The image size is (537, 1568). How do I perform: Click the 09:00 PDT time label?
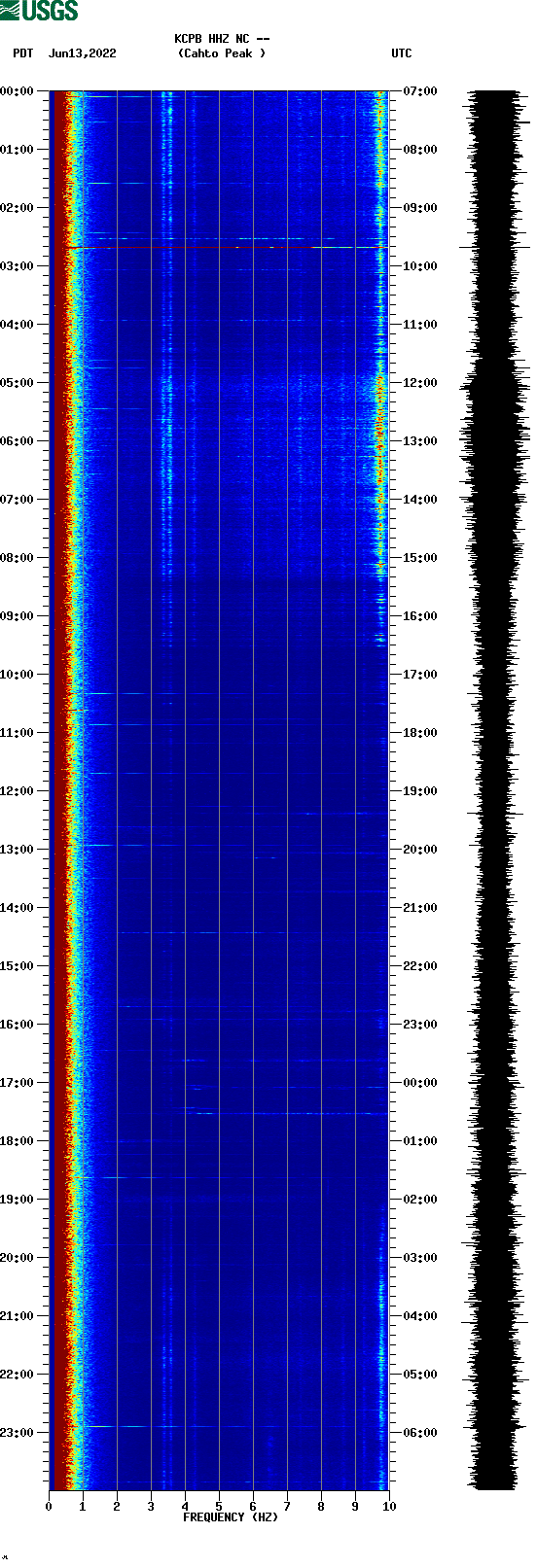tap(17, 616)
